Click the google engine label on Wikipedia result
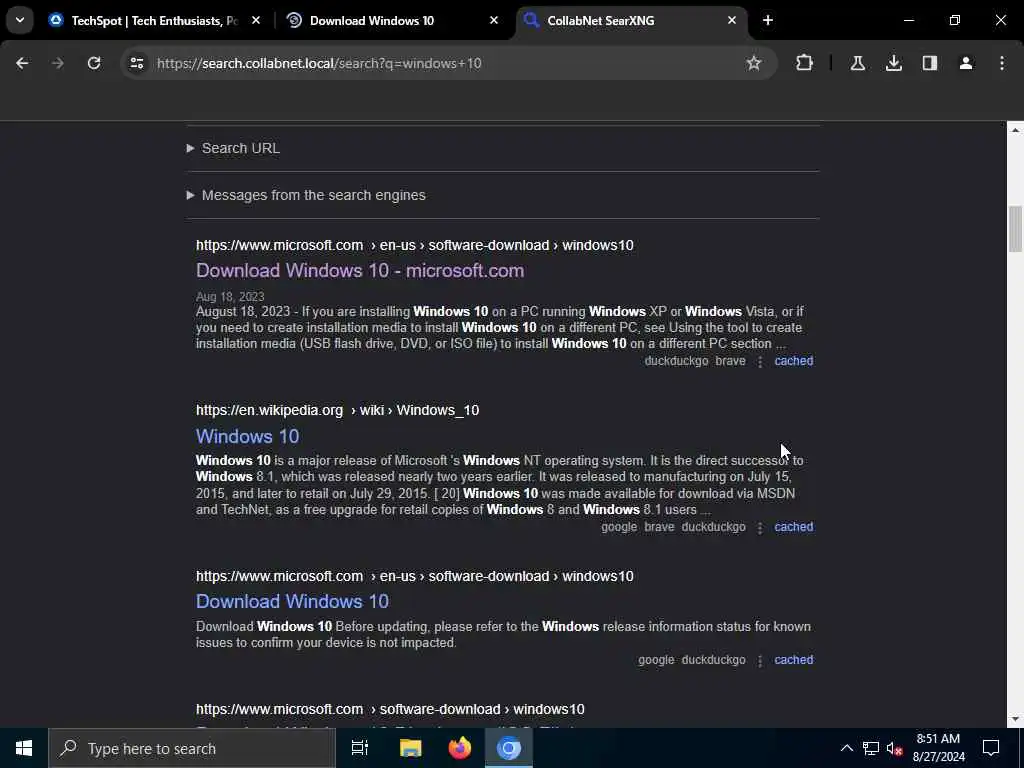The image size is (1024, 768). [619, 526]
